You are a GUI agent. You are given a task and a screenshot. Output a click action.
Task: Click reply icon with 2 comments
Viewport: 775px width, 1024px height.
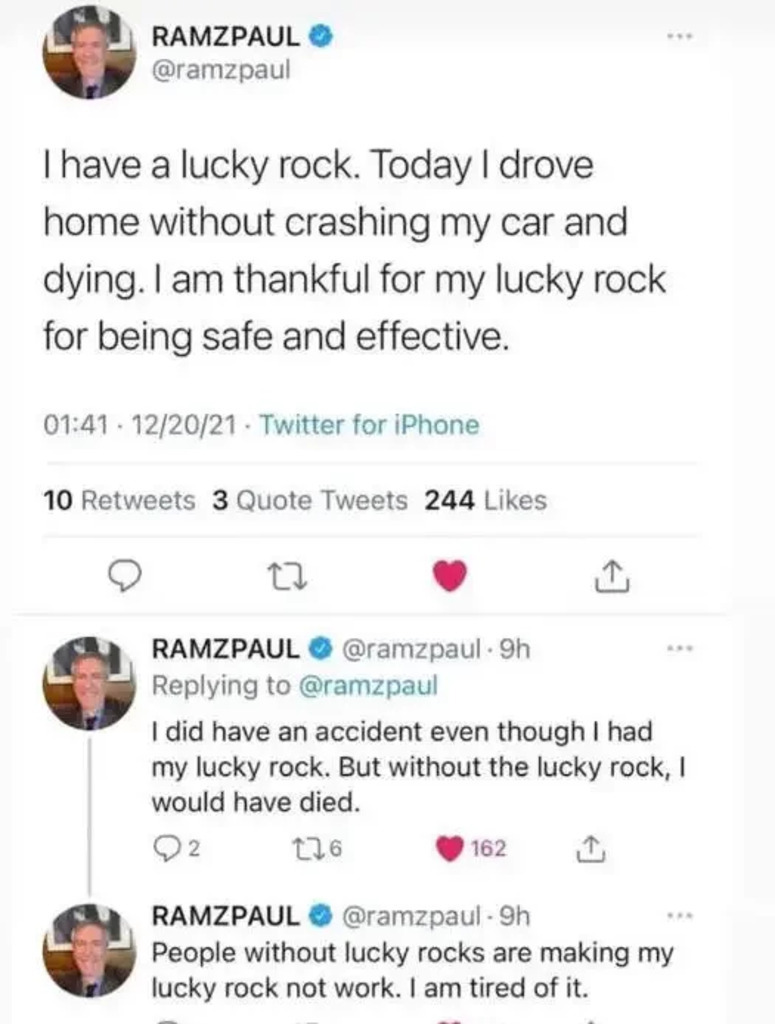[x=165, y=849]
